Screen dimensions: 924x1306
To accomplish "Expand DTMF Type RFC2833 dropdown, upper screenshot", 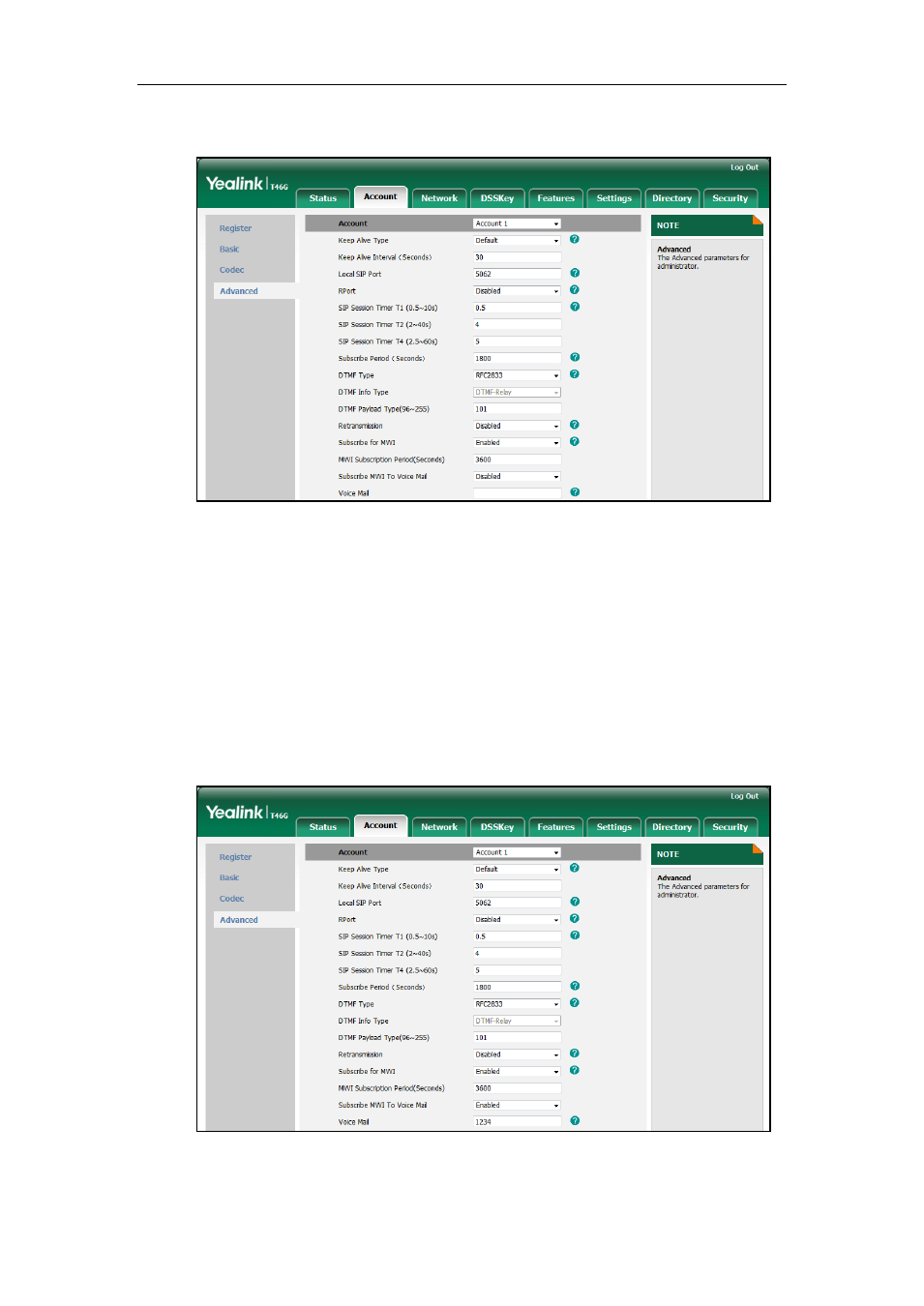I will point(517,375).
